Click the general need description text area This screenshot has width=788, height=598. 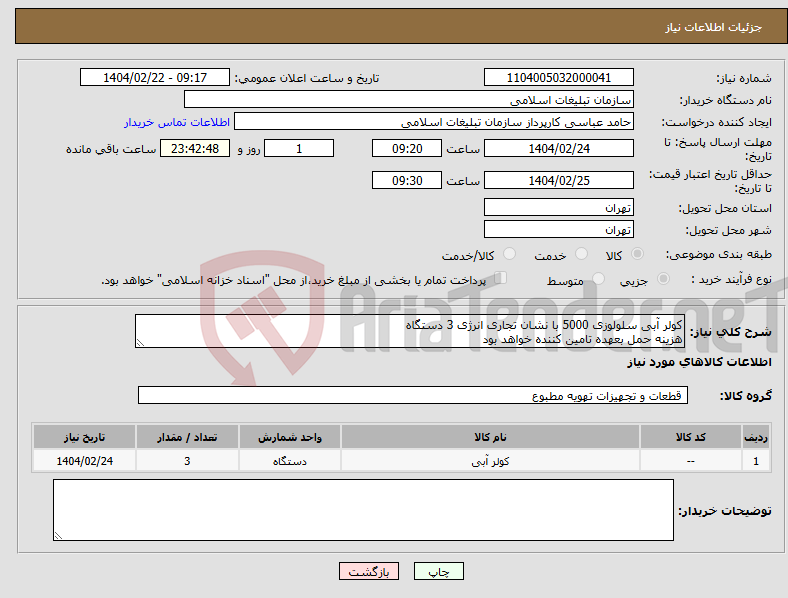[410, 331]
